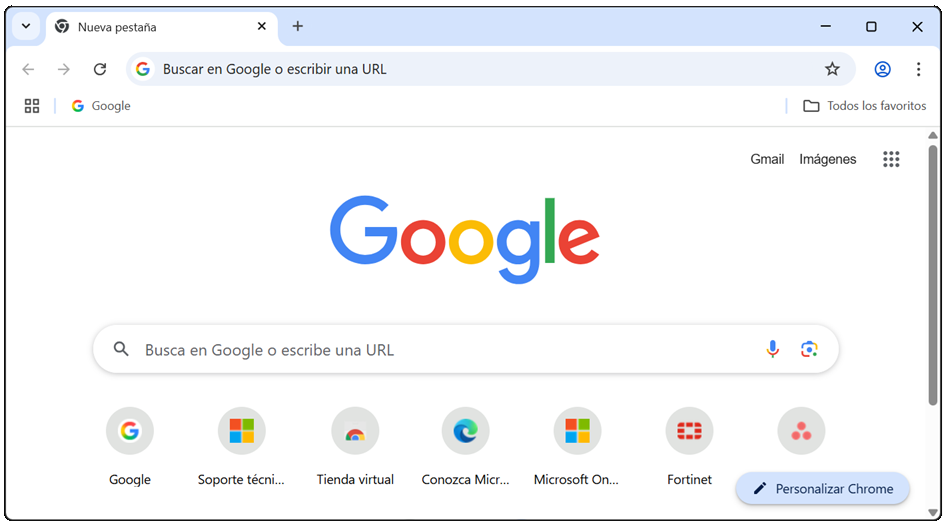The height and width of the screenshot is (525, 945).
Task: Open the Microsoft On... shortcut tile
Action: pyautogui.click(x=577, y=446)
